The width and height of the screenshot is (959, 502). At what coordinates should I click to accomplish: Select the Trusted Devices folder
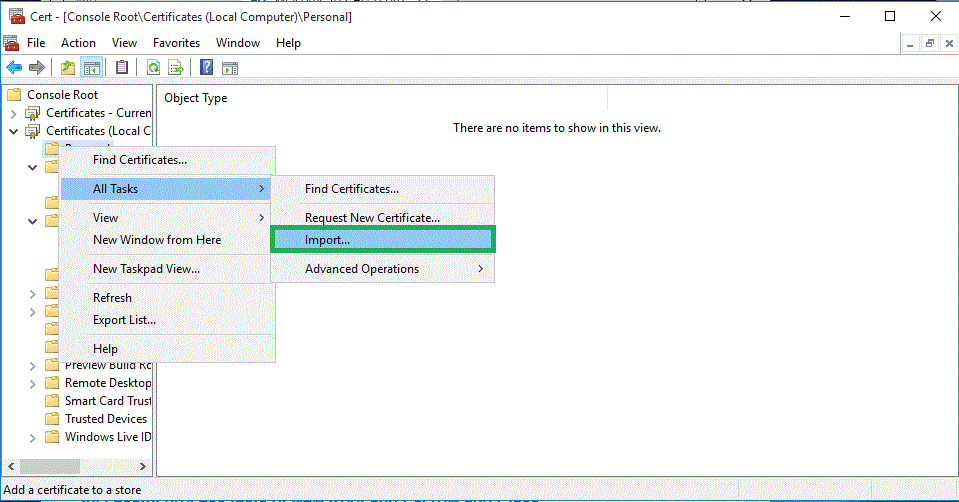pyautogui.click(x=105, y=419)
